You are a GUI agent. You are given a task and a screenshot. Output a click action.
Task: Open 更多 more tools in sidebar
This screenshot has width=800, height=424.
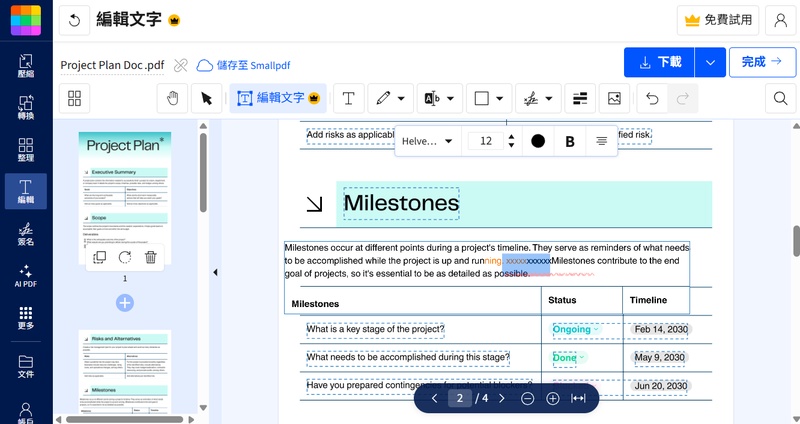point(26,318)
